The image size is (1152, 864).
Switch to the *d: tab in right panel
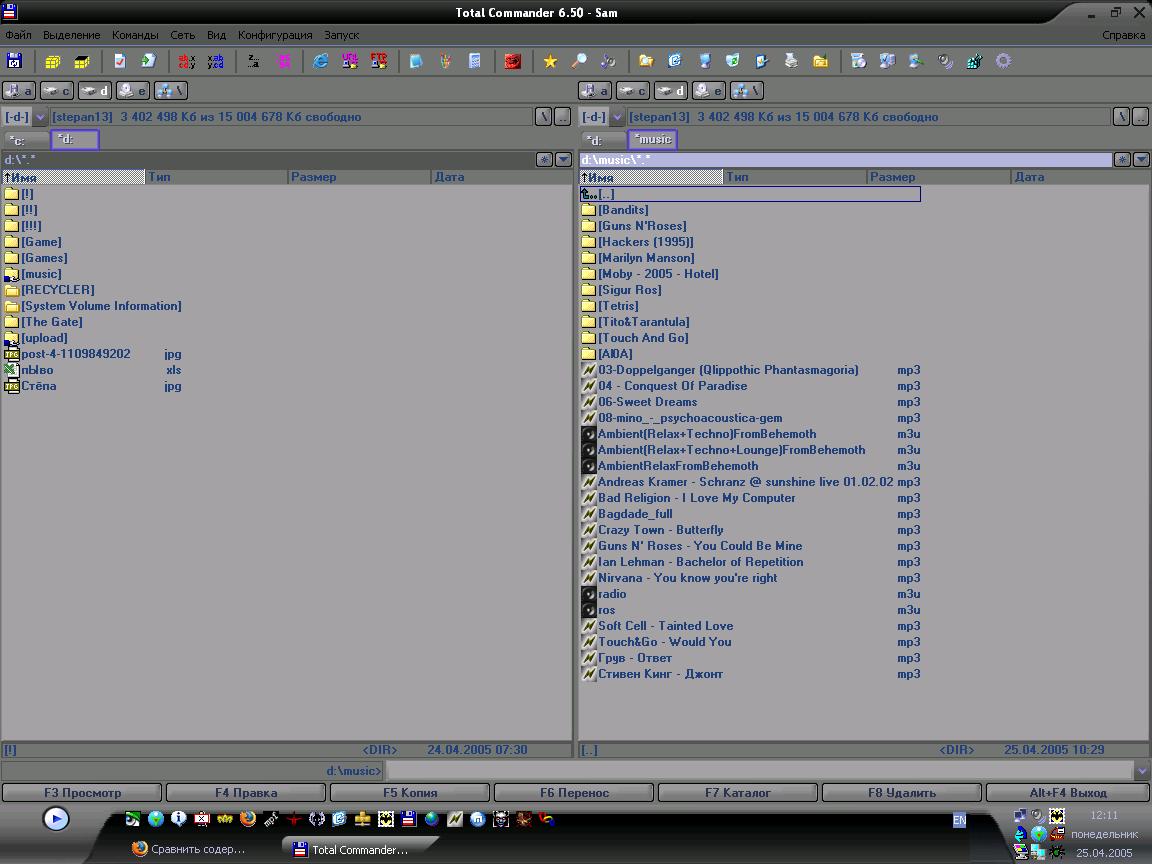(x=603, y=140)
